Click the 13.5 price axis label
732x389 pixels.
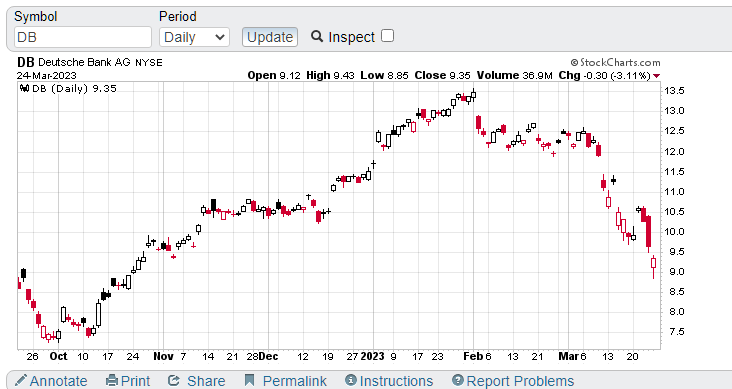pos(674,91)
